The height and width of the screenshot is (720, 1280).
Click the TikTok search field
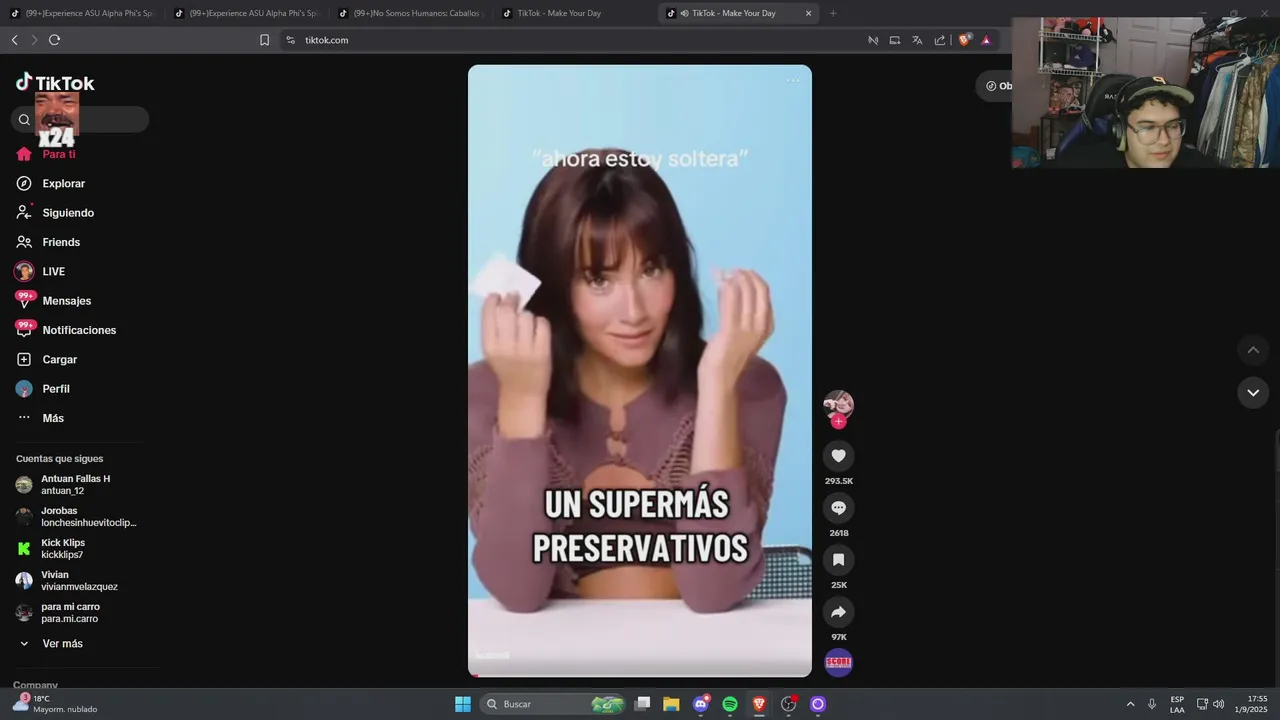point(80,119)
